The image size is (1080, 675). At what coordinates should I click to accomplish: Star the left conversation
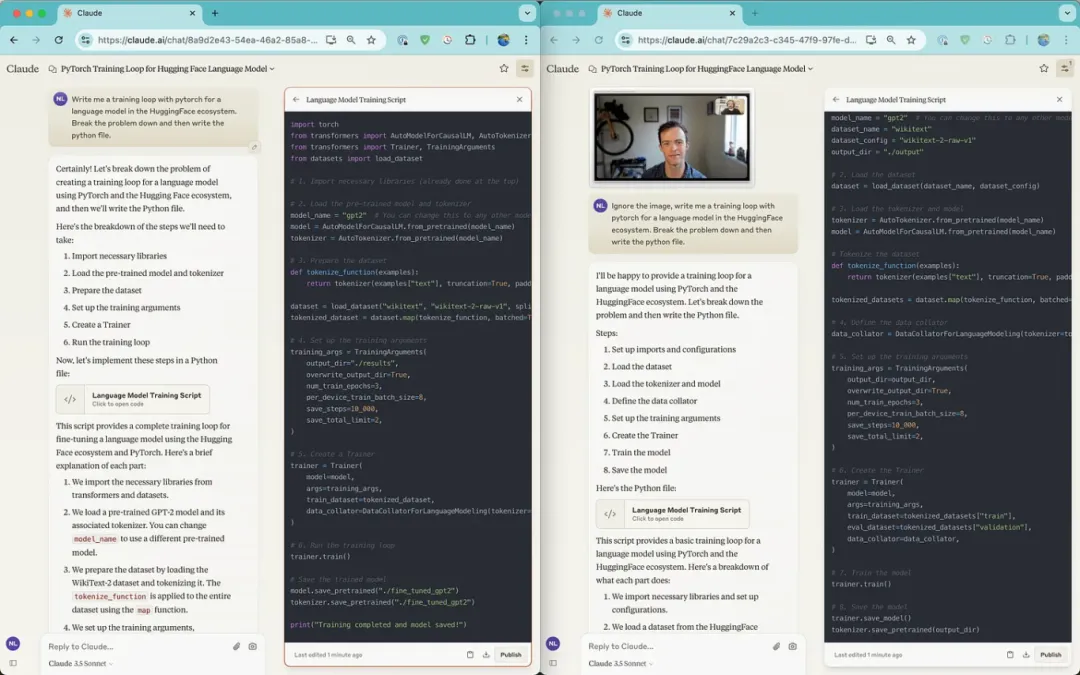point(503,68)
